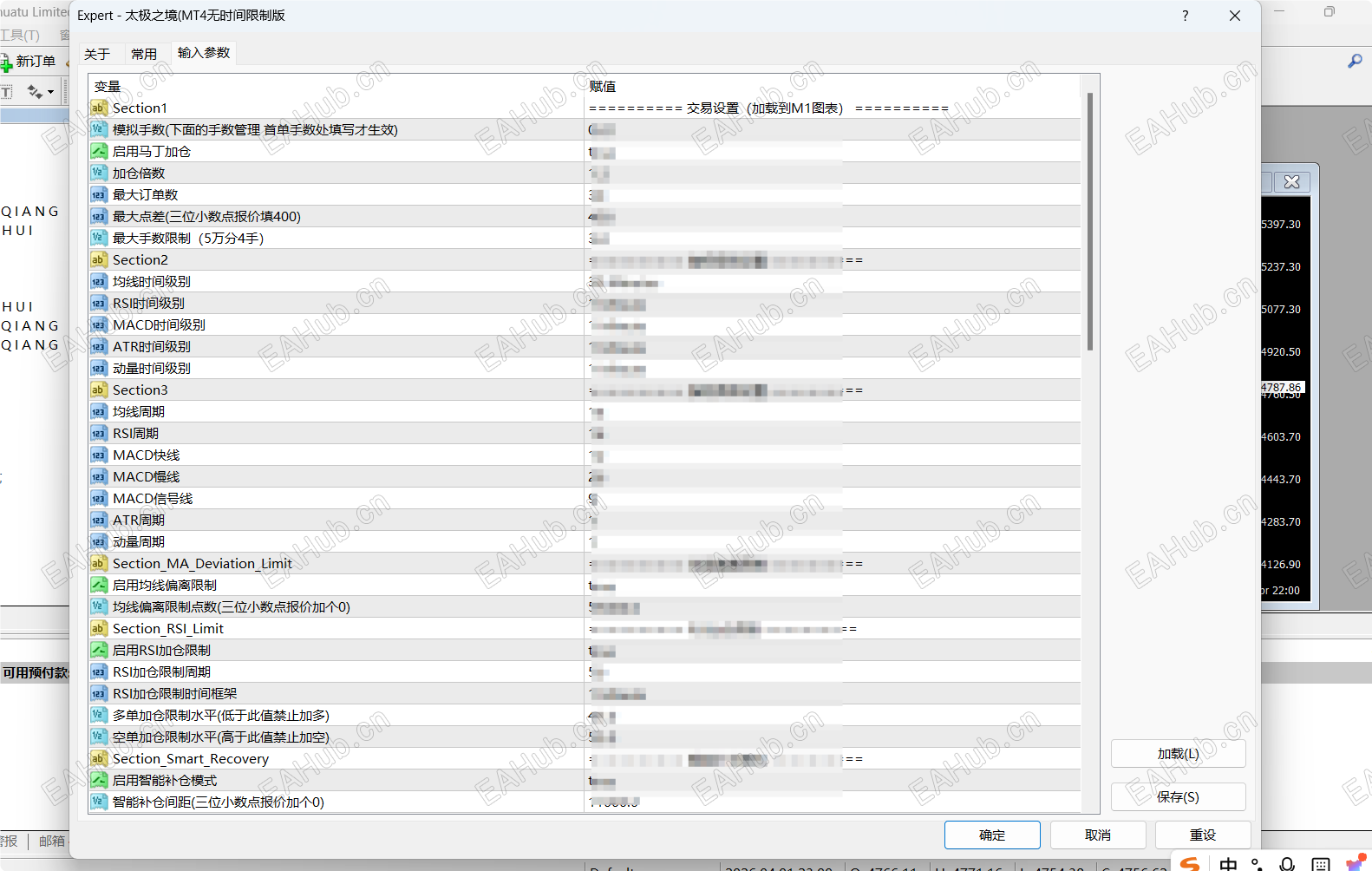1372x871 pixels.
Task: Select the 动量周期 variable row
Action: [585, 541]
